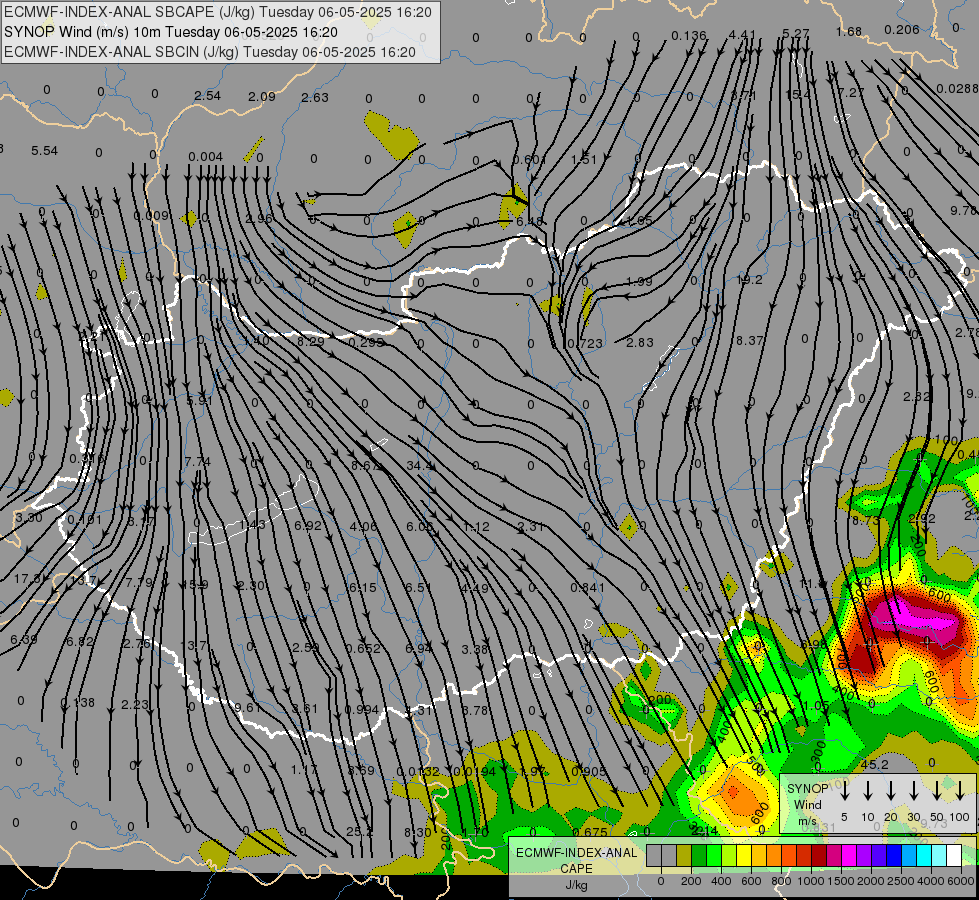Select the SBCAPE title line
Screen dimensions: 979x900
coord(218,12)
